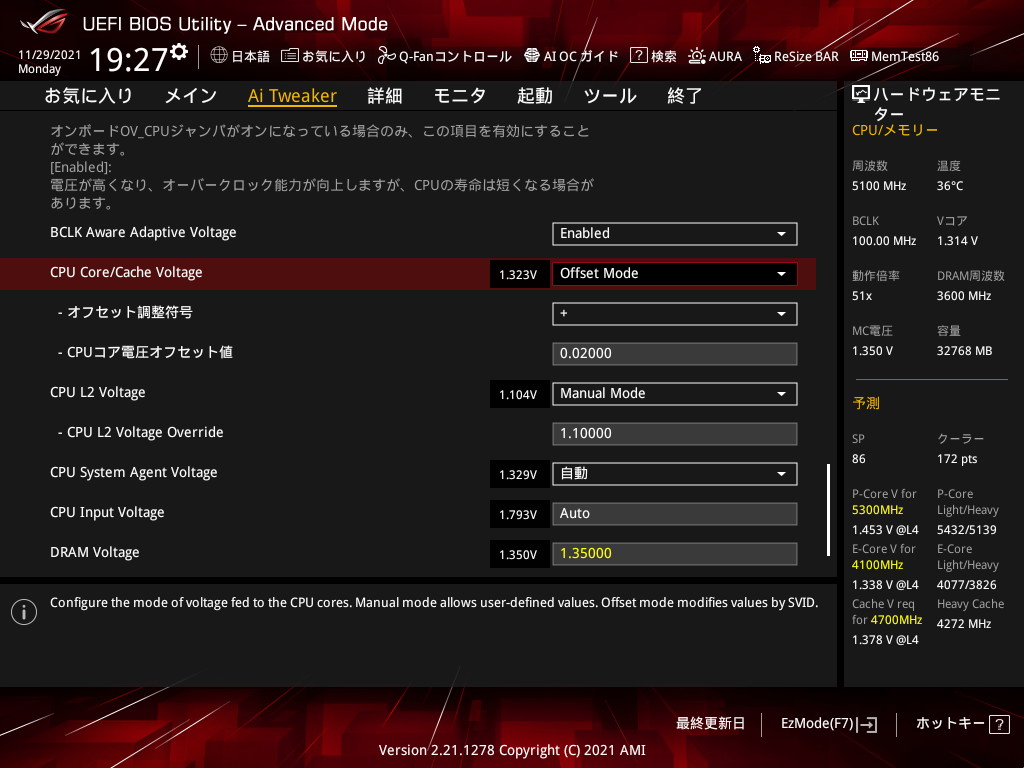Open BCLK Aware Adaptive Voltage dropdown
The image size is (1024, 768).
pyautogui.click(x=675, y=234)
